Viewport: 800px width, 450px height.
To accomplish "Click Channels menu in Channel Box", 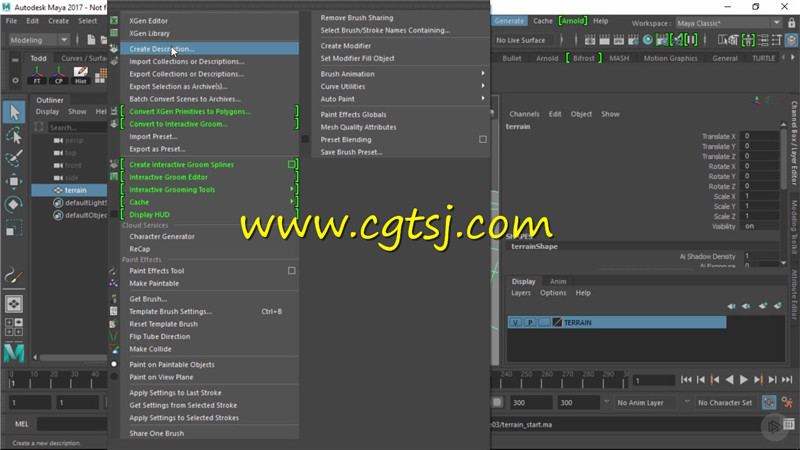I will tap(524, 114).
